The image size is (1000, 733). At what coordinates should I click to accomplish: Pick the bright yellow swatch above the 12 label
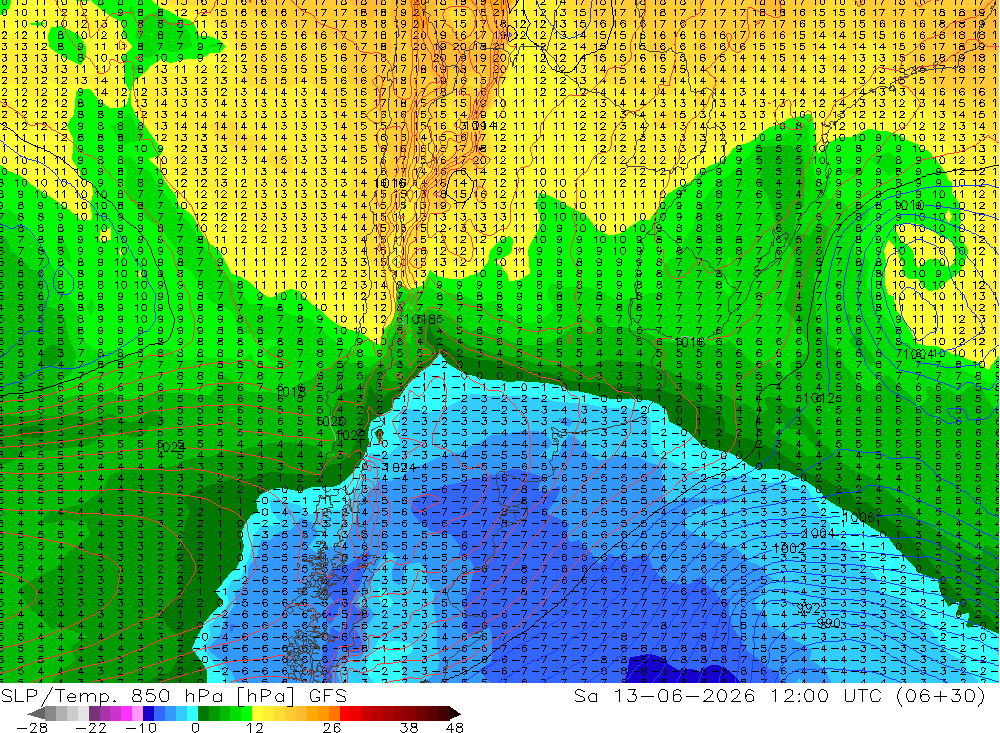pos(257,713)
